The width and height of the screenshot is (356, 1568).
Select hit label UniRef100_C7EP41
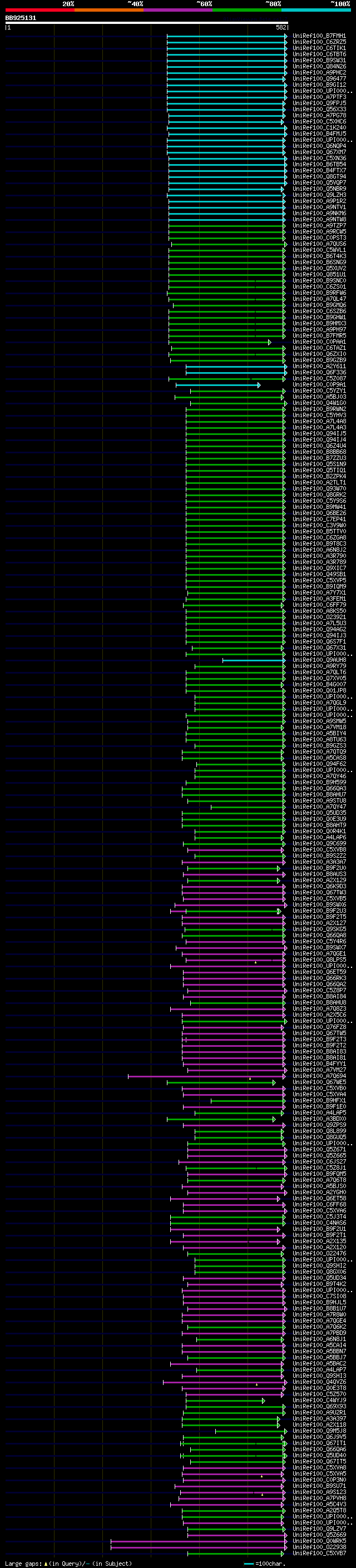tap(319, 519)
